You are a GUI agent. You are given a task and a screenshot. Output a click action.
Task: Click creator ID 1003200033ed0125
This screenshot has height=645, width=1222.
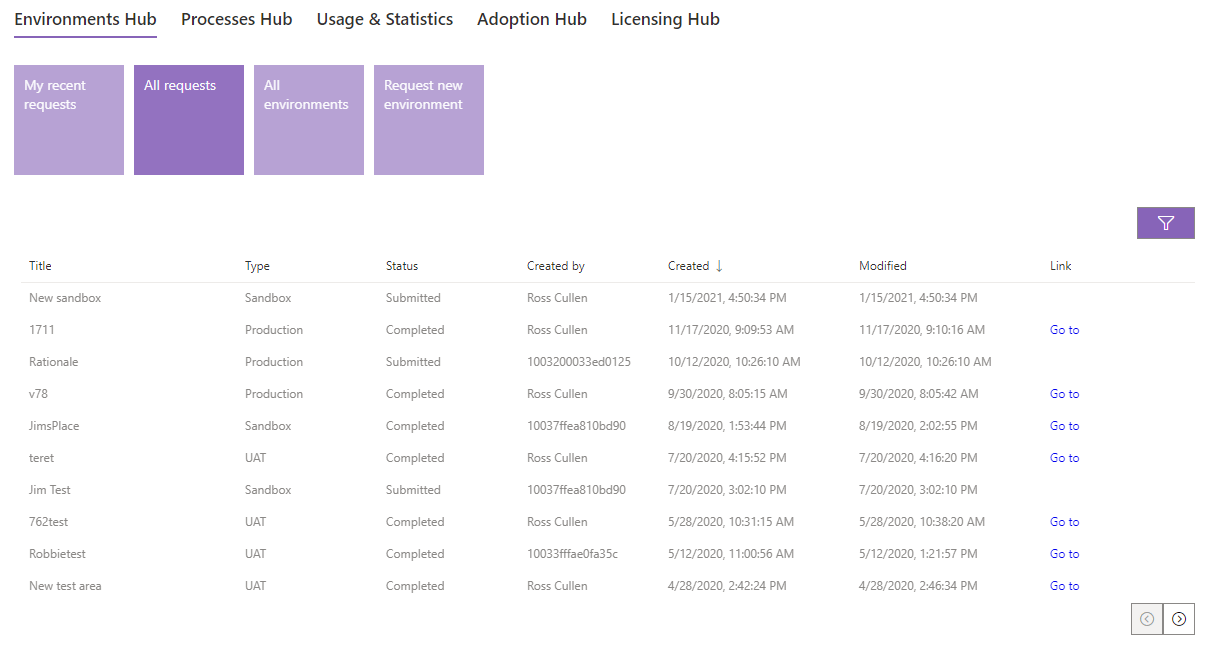(579, 362)
